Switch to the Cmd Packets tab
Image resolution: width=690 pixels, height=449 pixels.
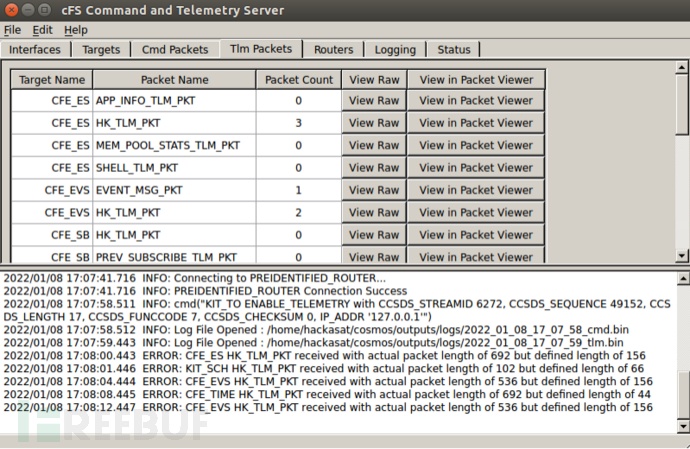[x=175, y=49]
